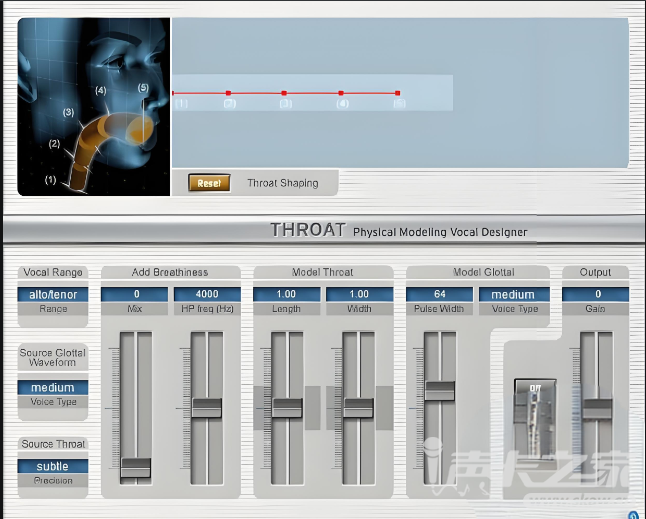The width and height of the screenshot is (646, 519).
Task: Click the Vocal Range section header
Action: coord(53,272)
